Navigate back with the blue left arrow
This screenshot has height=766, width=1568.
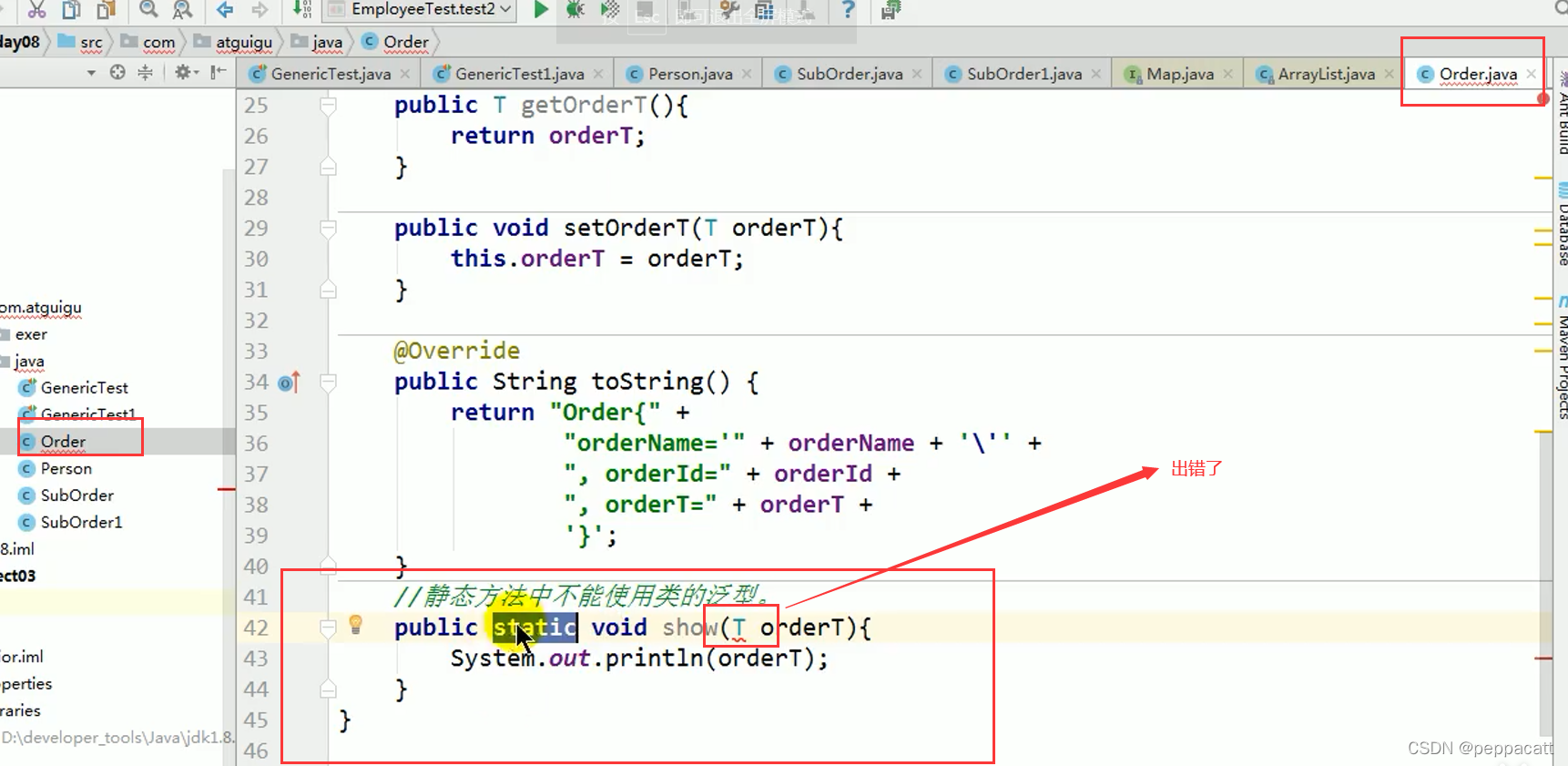pyautogui.click(x=225, y=9)
